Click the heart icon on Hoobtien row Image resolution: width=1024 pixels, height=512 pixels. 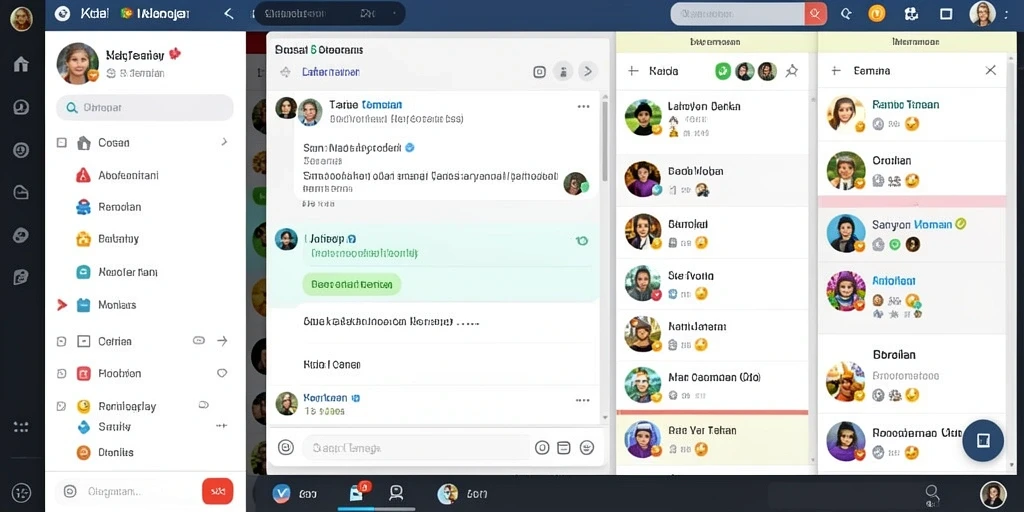(222, 373)
